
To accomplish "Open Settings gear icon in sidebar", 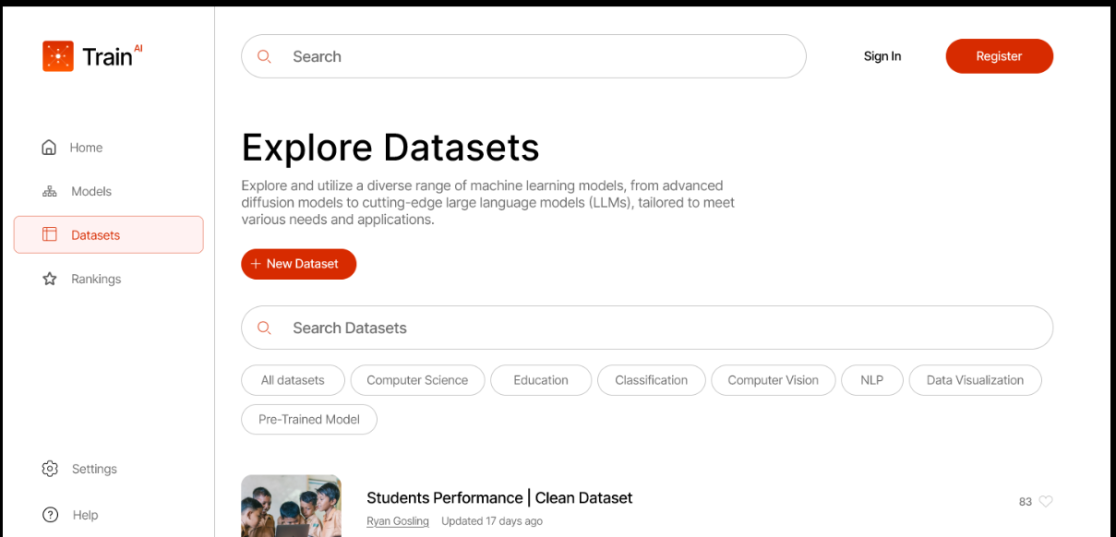I will pos(50,469).
